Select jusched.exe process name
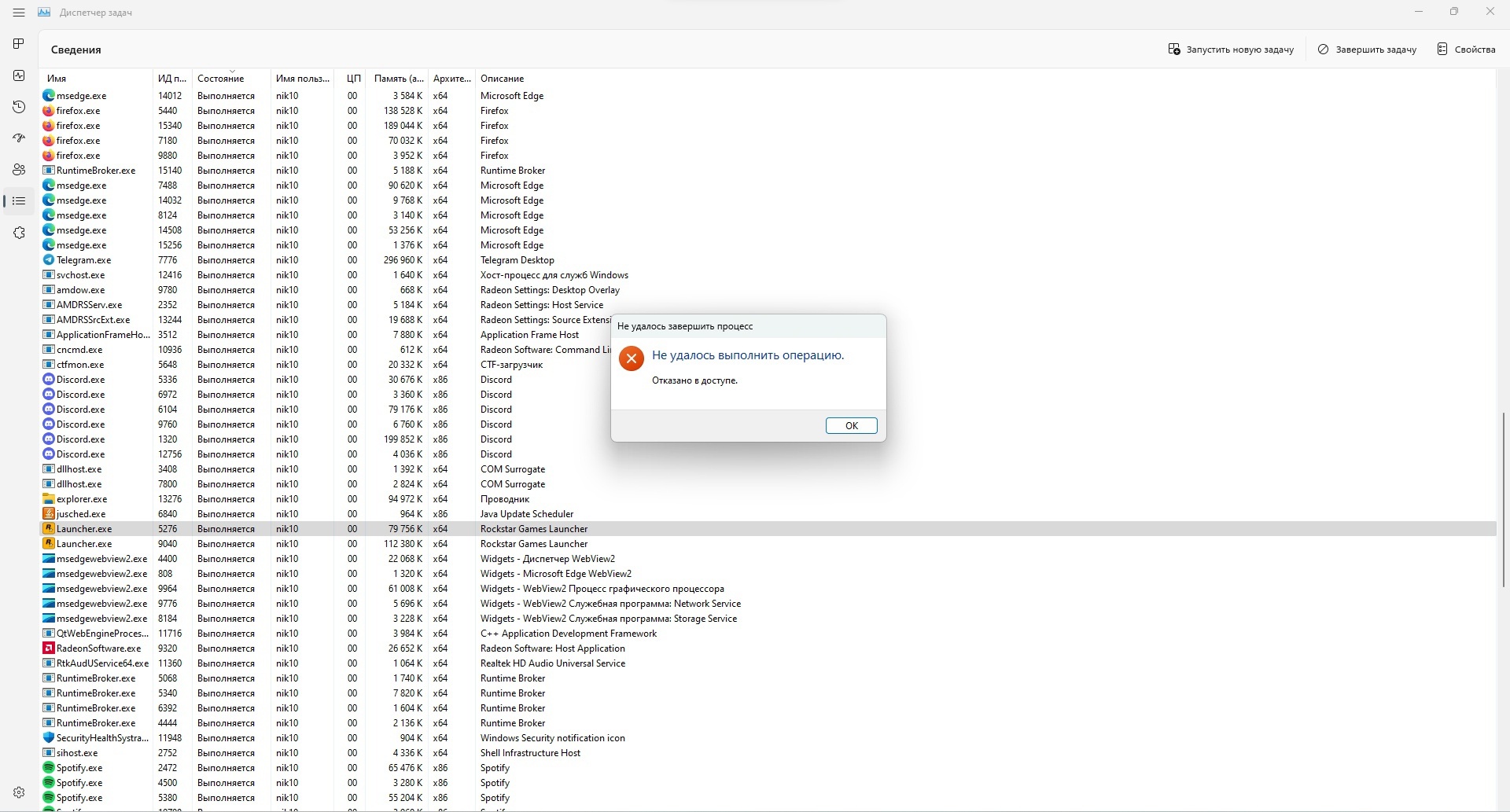Viewport: 1510px width, 812px height. (x=81, y=514)
